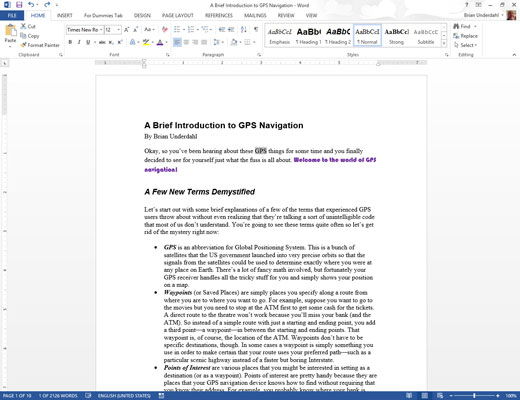This screenshot has width=520, height=400.
Task: Click the Paste clipboard icon
Action: coord(10,31)
